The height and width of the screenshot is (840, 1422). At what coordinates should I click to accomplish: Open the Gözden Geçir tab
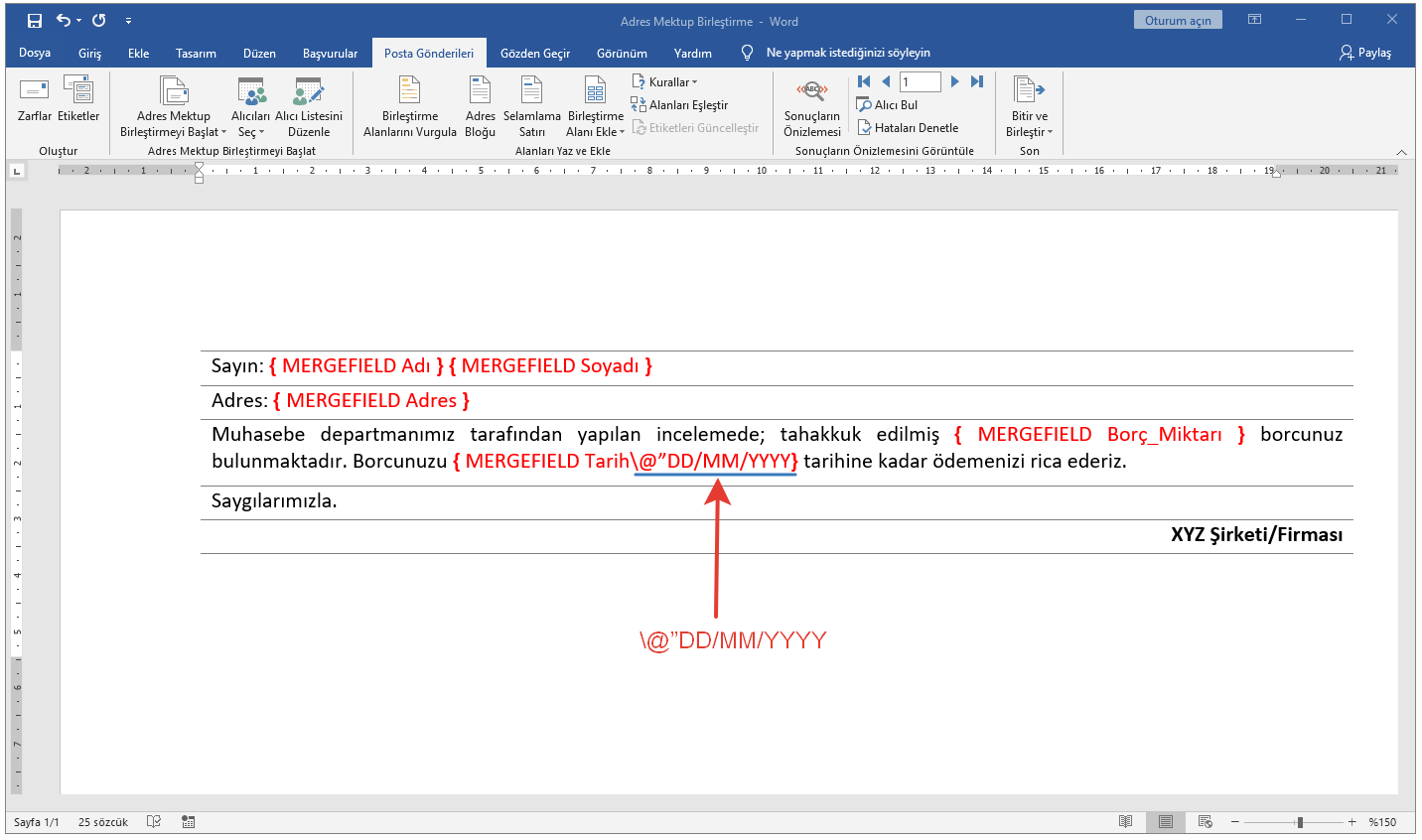coord(534,54)
